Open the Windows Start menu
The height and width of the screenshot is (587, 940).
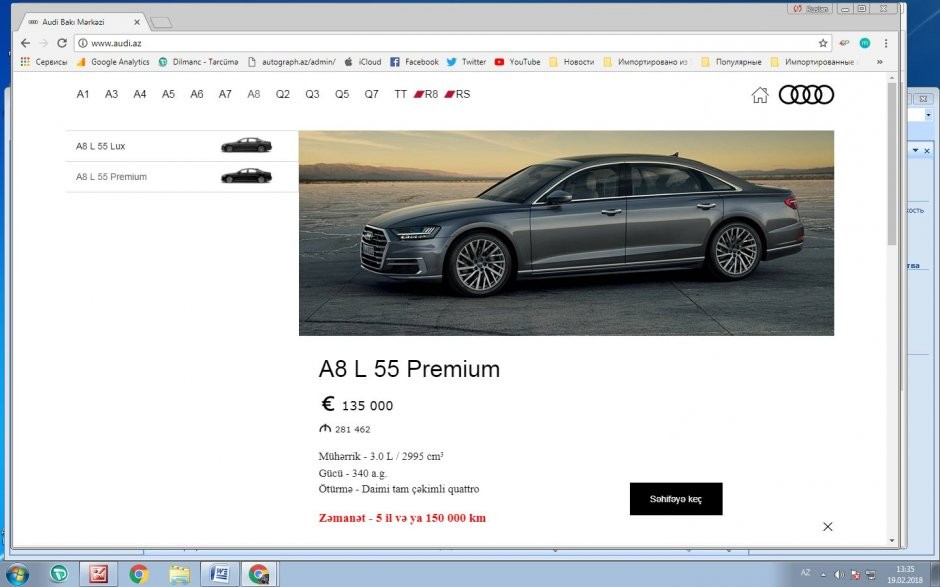point(18,574)
